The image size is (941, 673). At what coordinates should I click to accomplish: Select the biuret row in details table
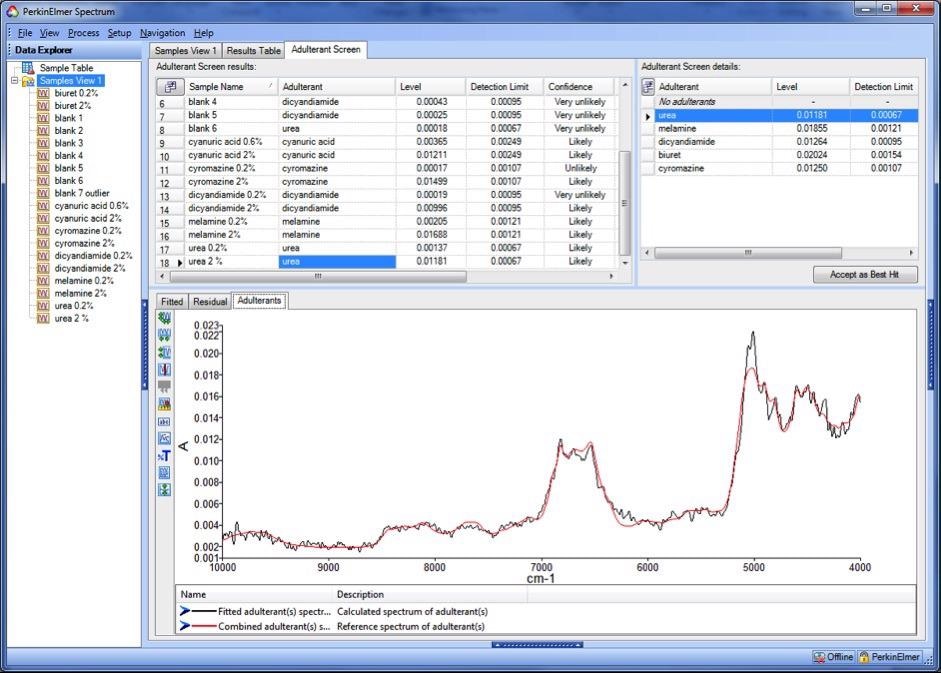(780, 155)
